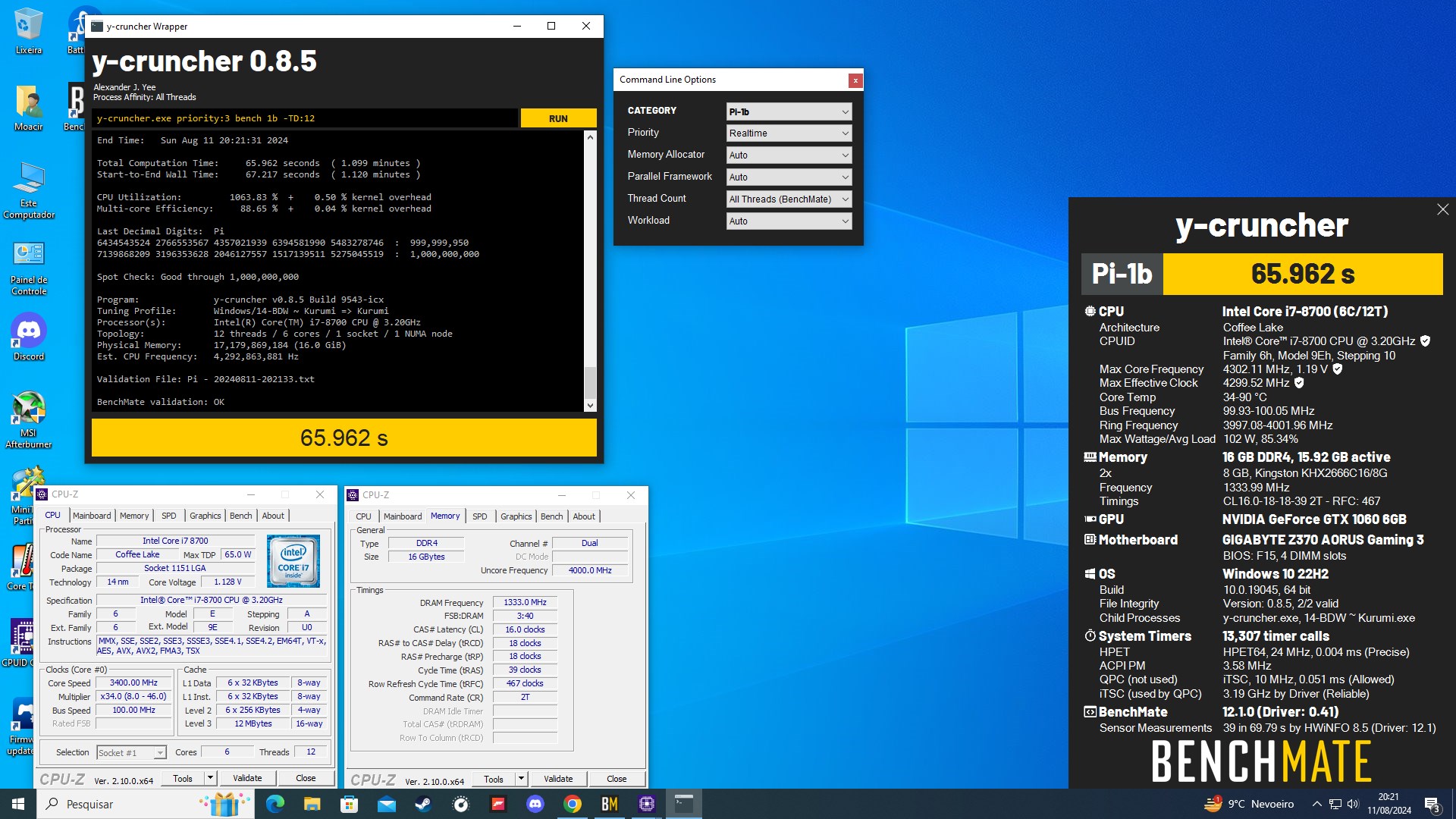Screen dimensions: 1456x819
Task: Click Validate in left CPU-Z window
Action: pyautogui.click(x=247, y=778)
